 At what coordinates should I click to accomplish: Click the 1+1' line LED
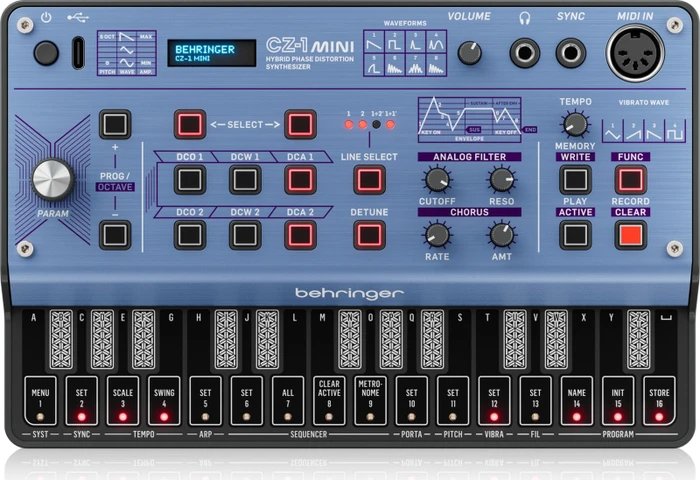click(390, 125)
